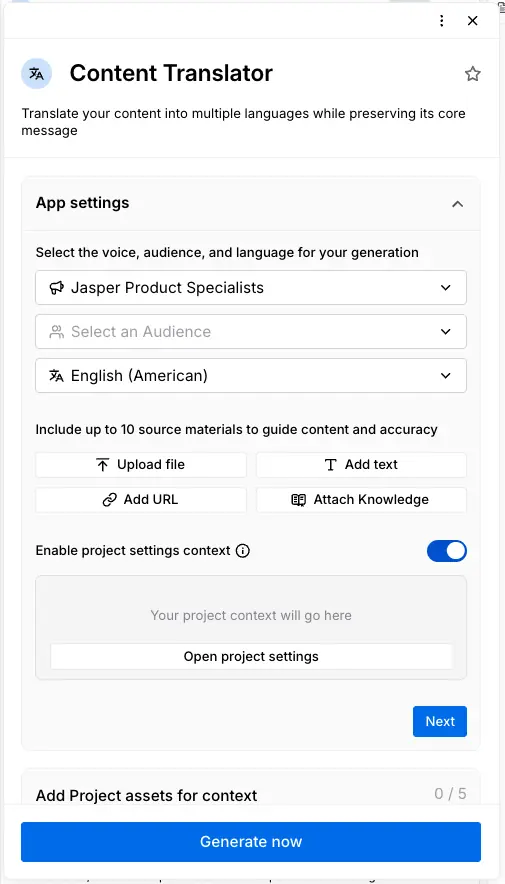
Task: Click the Add URL button
Action: click(x=141, y=500)
